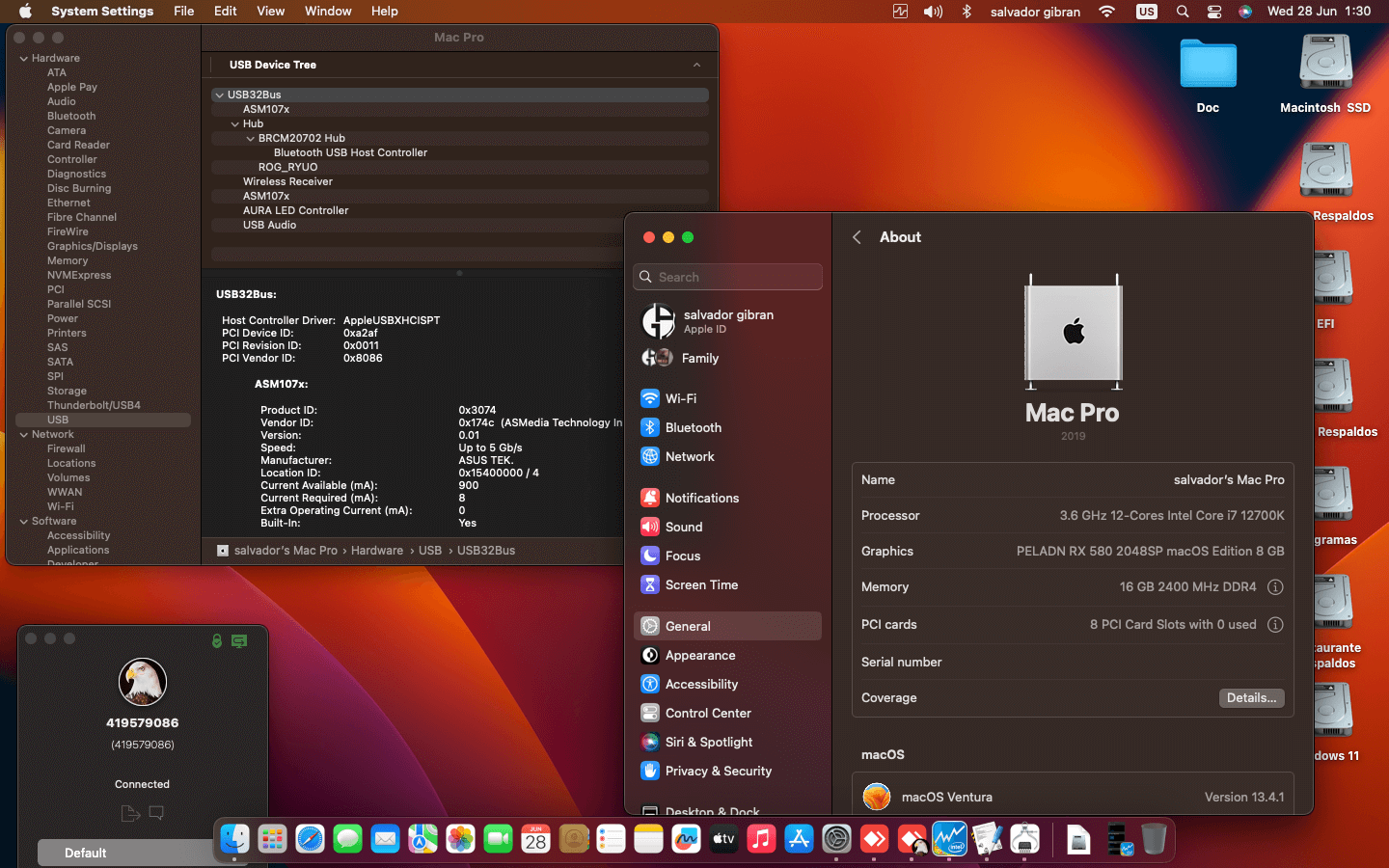Image resolution: width=1389 pixels, height=868 pixels.
Task: Open Sound settings pane
Action: (727, 527)
